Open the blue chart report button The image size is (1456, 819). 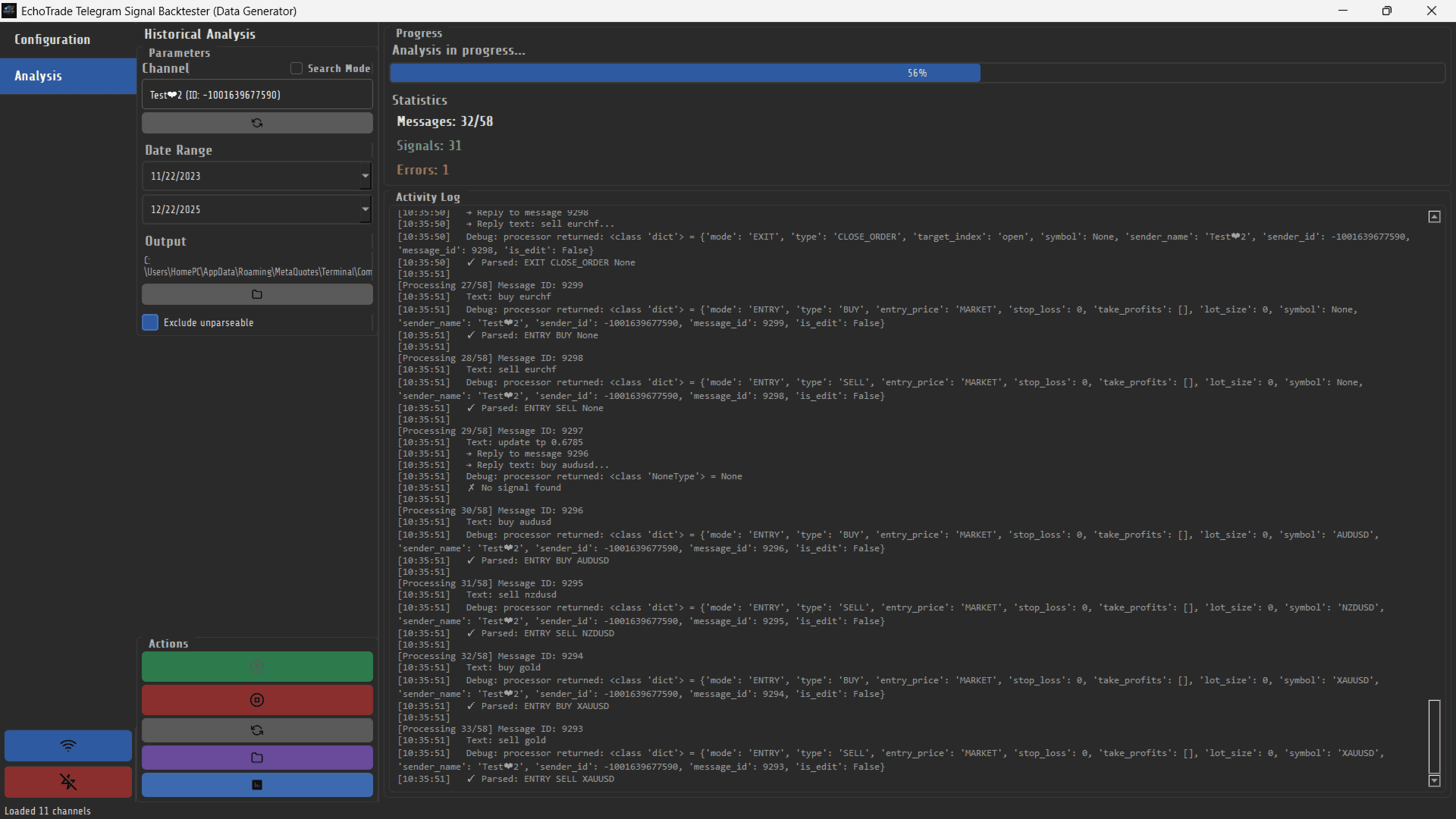pyautogui.click(x=257, y=785)
